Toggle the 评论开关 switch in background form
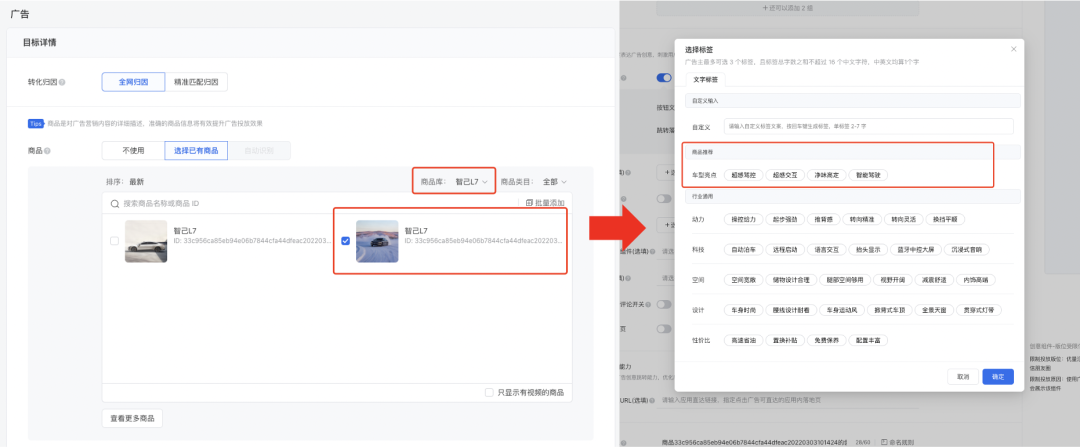The image size is (1080, 448). (x=664, y=304)
